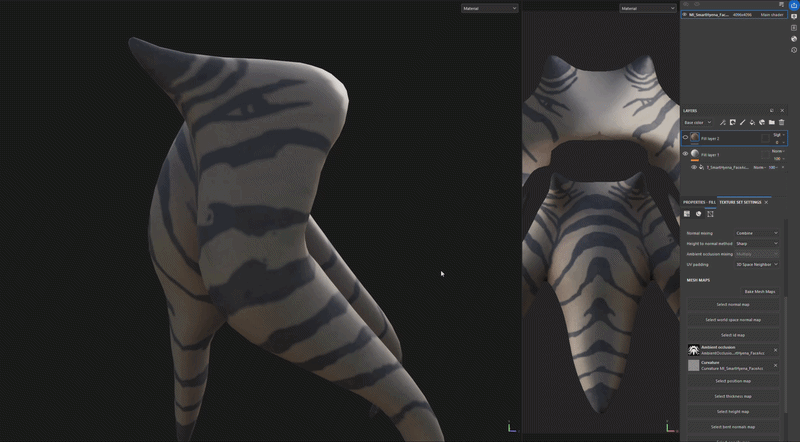Select the fill projection icon in Properties
Viewport: 800px width, 442px height.
point(687,214)
